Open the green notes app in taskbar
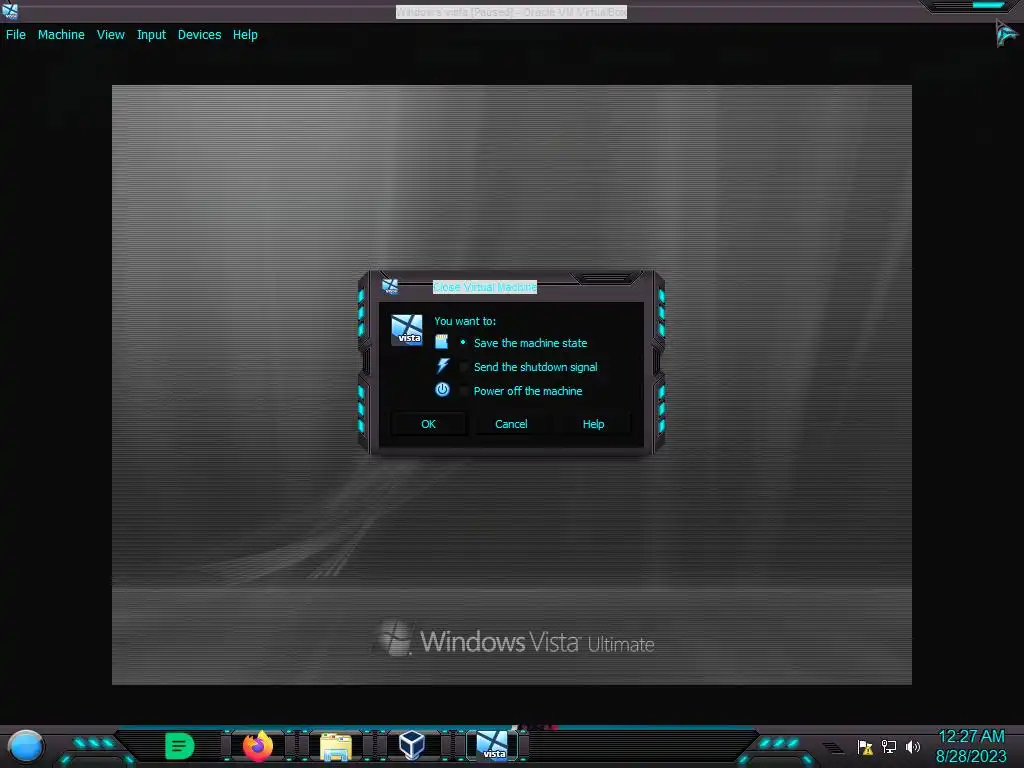The image size is (1024, 768). click(180, 746)
